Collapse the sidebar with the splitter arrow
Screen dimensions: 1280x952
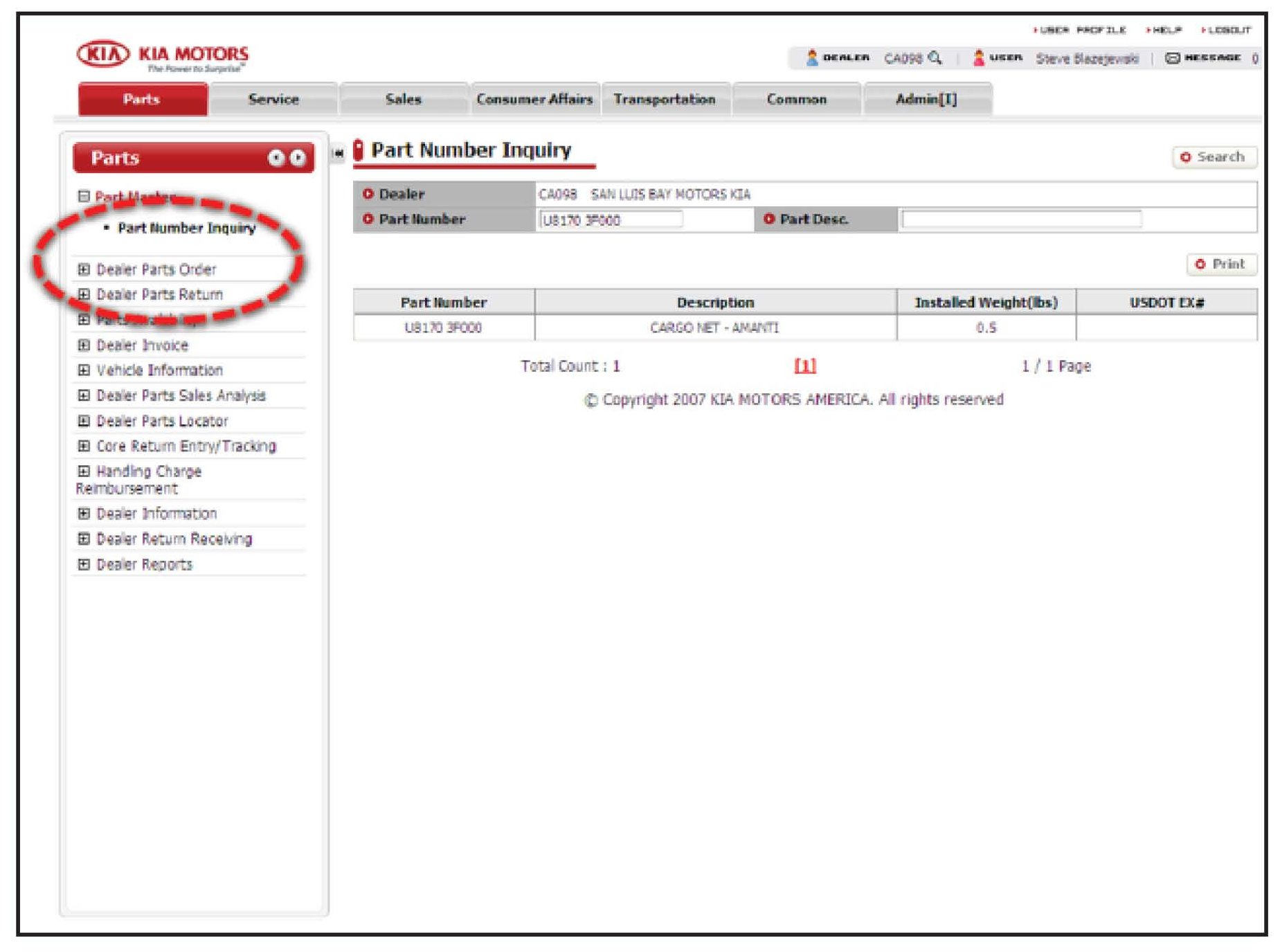[x=338, y=153]
